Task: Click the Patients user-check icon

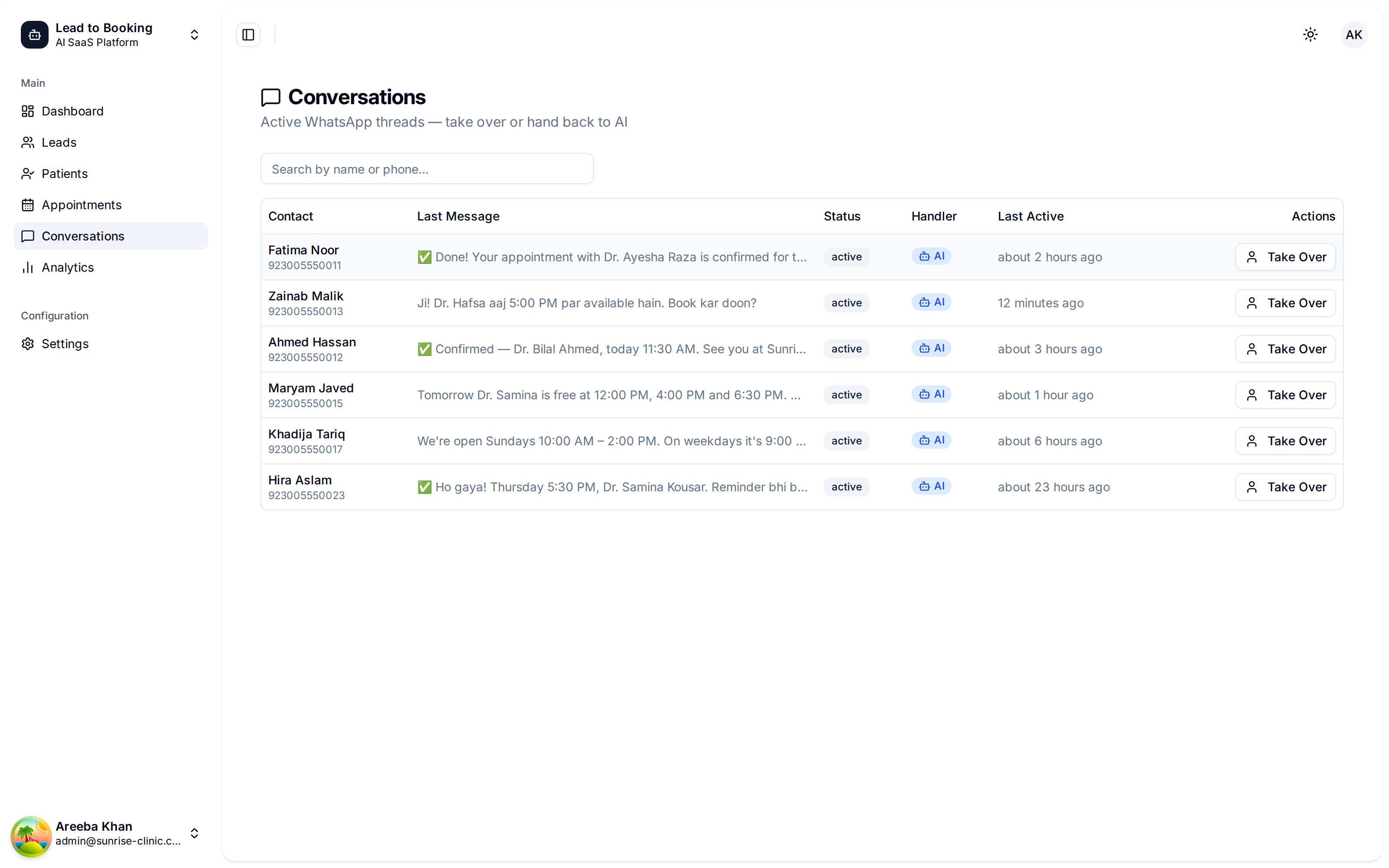Action: coord(27,173)
